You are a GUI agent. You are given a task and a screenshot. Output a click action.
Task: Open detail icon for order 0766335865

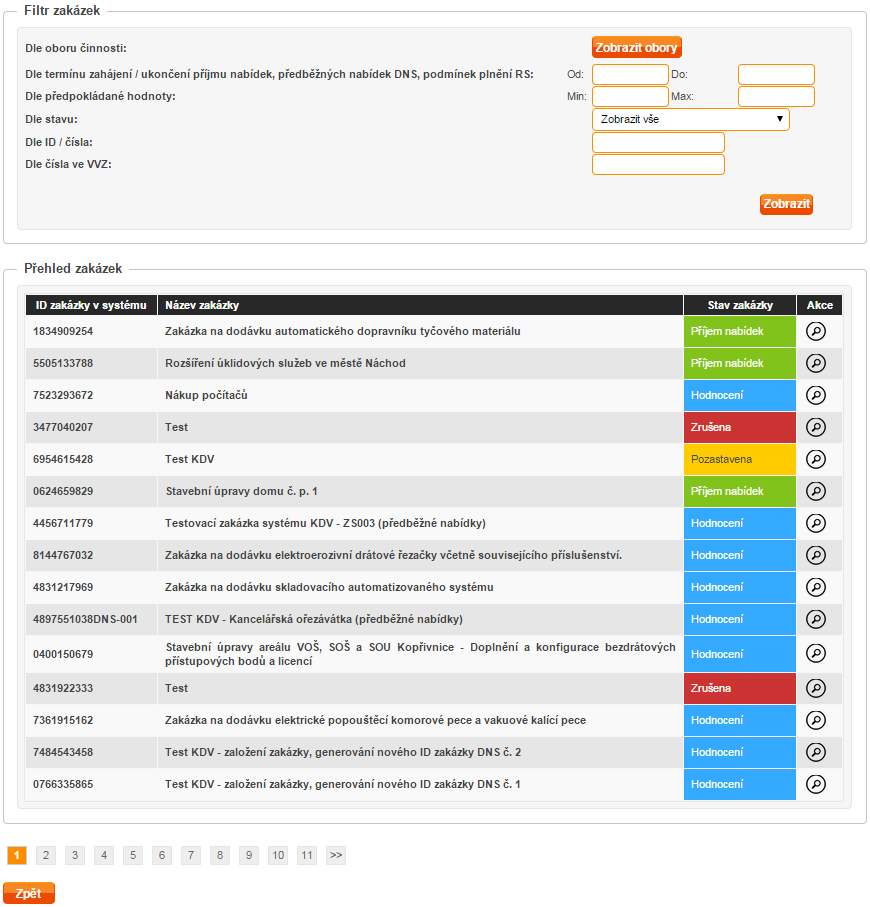click(x=816, y=784)
